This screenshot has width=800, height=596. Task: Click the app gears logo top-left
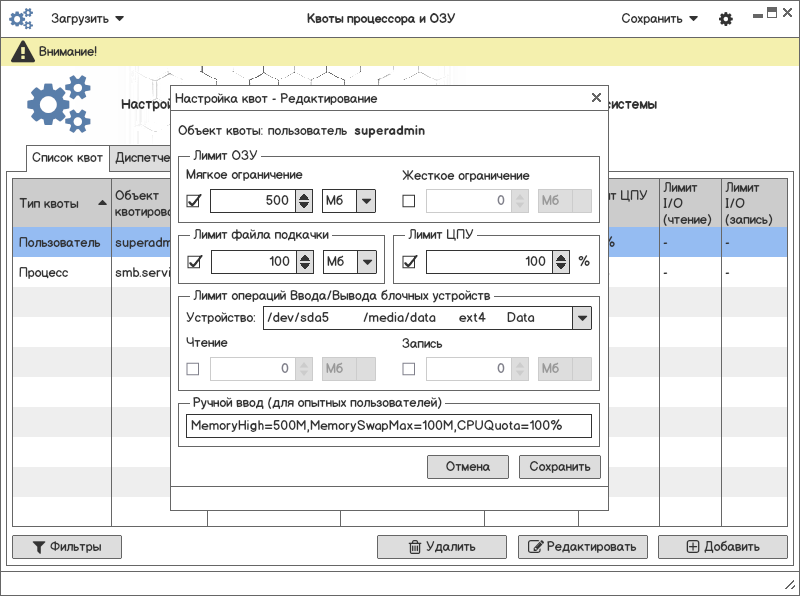pyautogui.click(x=21, y=19)
